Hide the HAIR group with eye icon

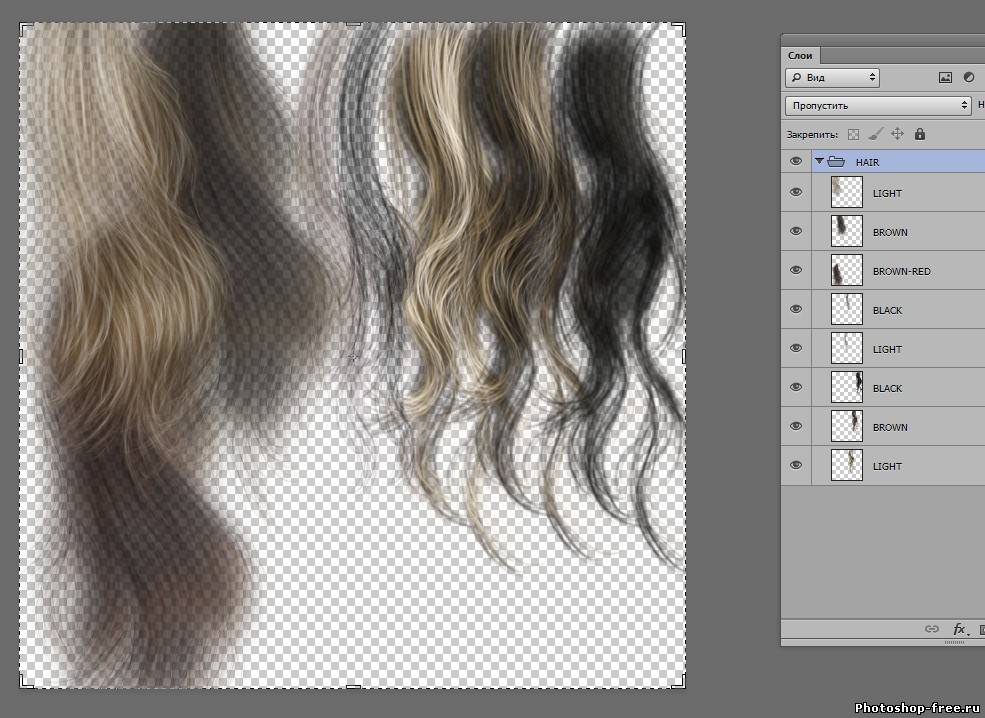(x=796, y=161)
